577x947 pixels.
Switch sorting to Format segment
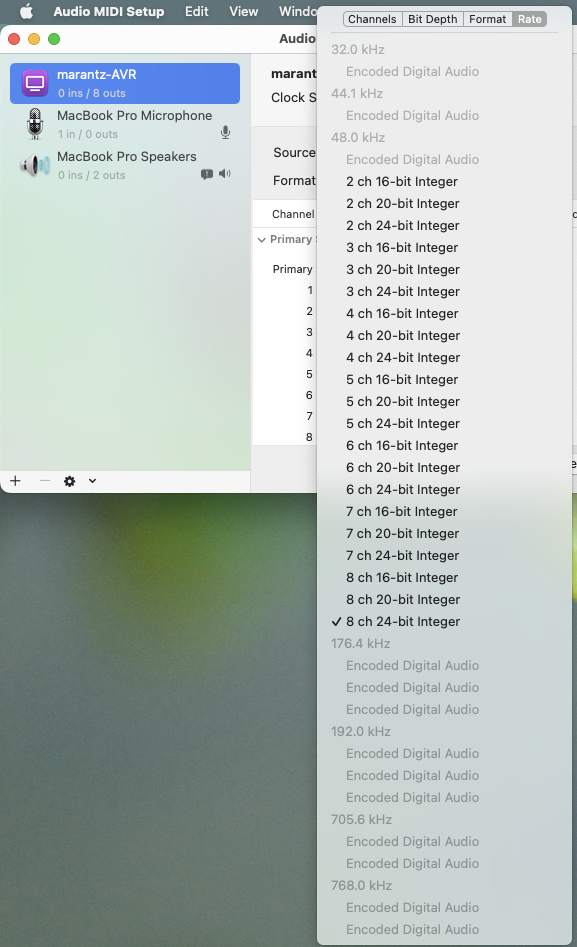(488, 19)
